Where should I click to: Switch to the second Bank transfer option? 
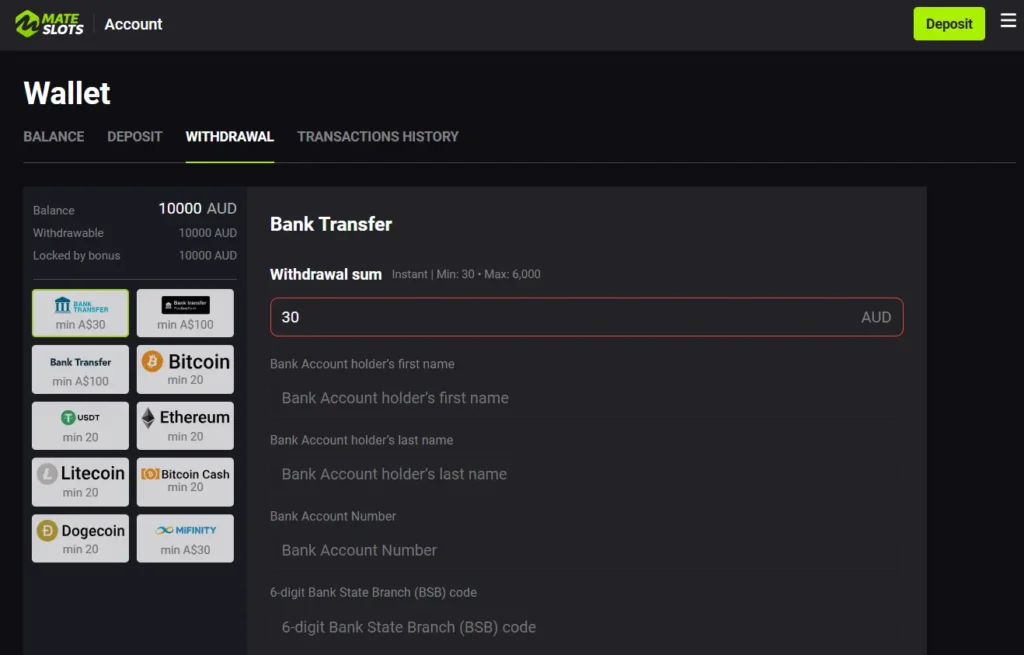point(185,312)
